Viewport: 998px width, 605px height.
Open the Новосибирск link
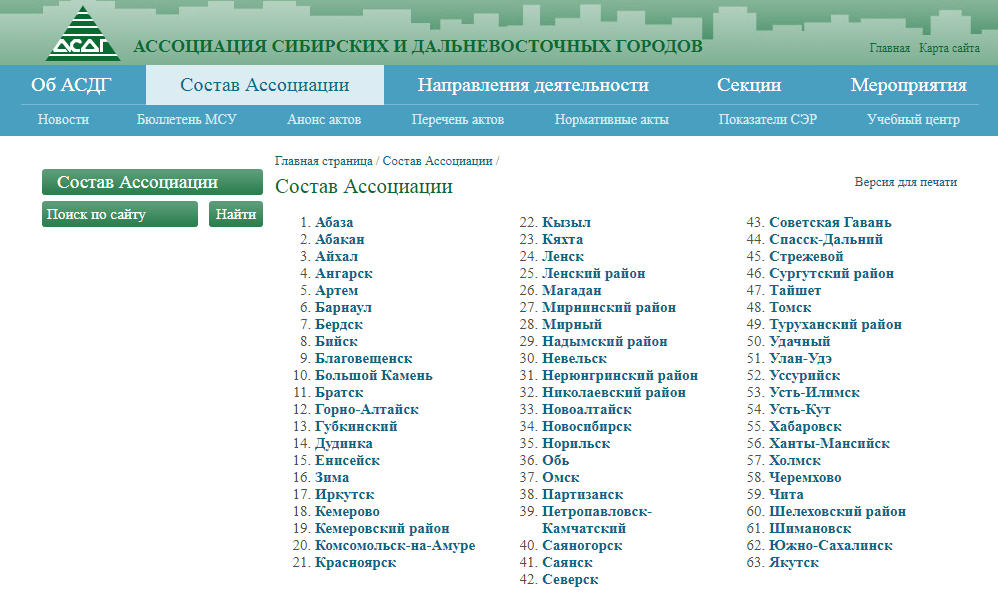click(587, 427)
